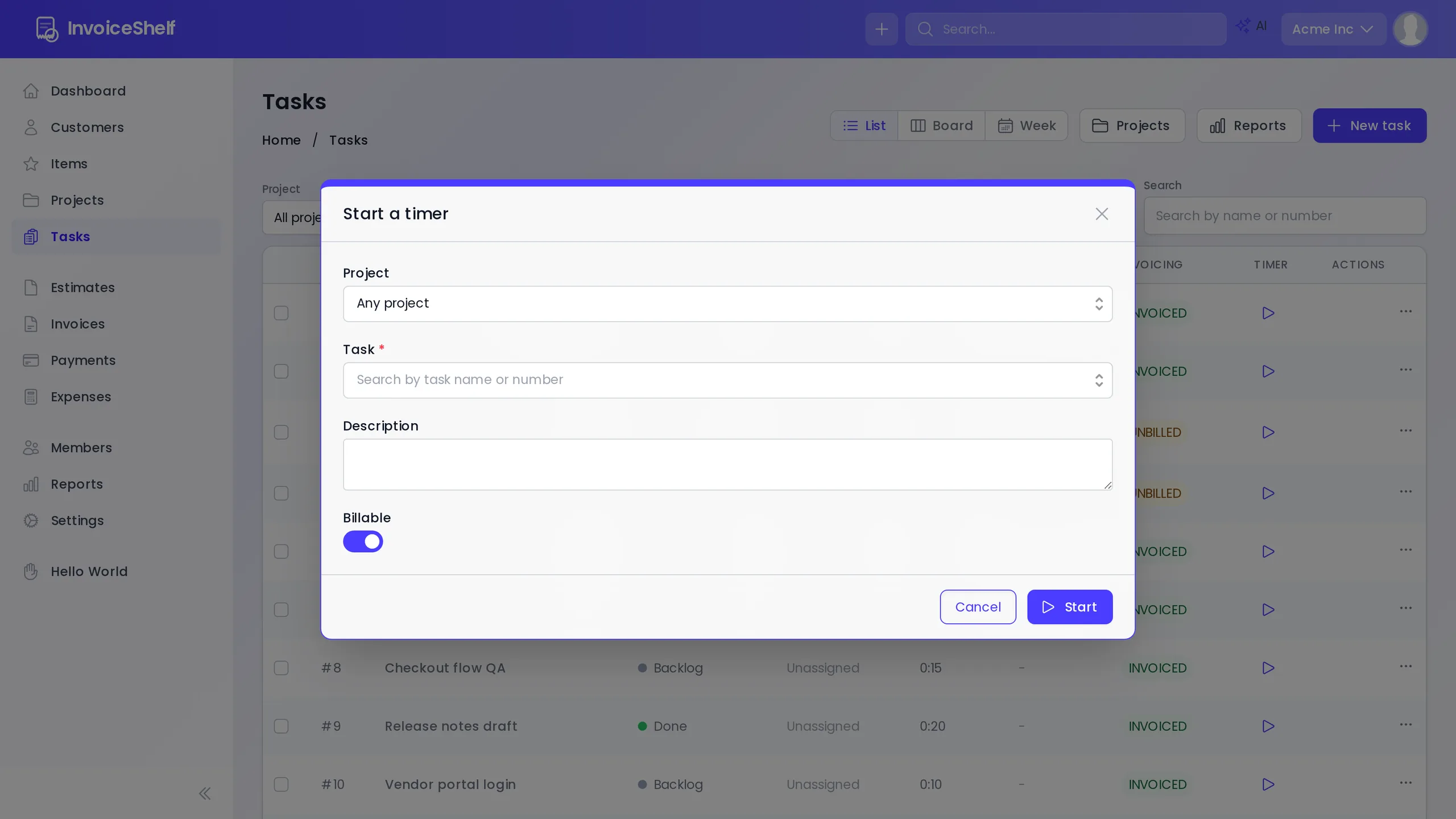Focus the global Search box in header
1456x819 pixels.
pos(1066,29)
